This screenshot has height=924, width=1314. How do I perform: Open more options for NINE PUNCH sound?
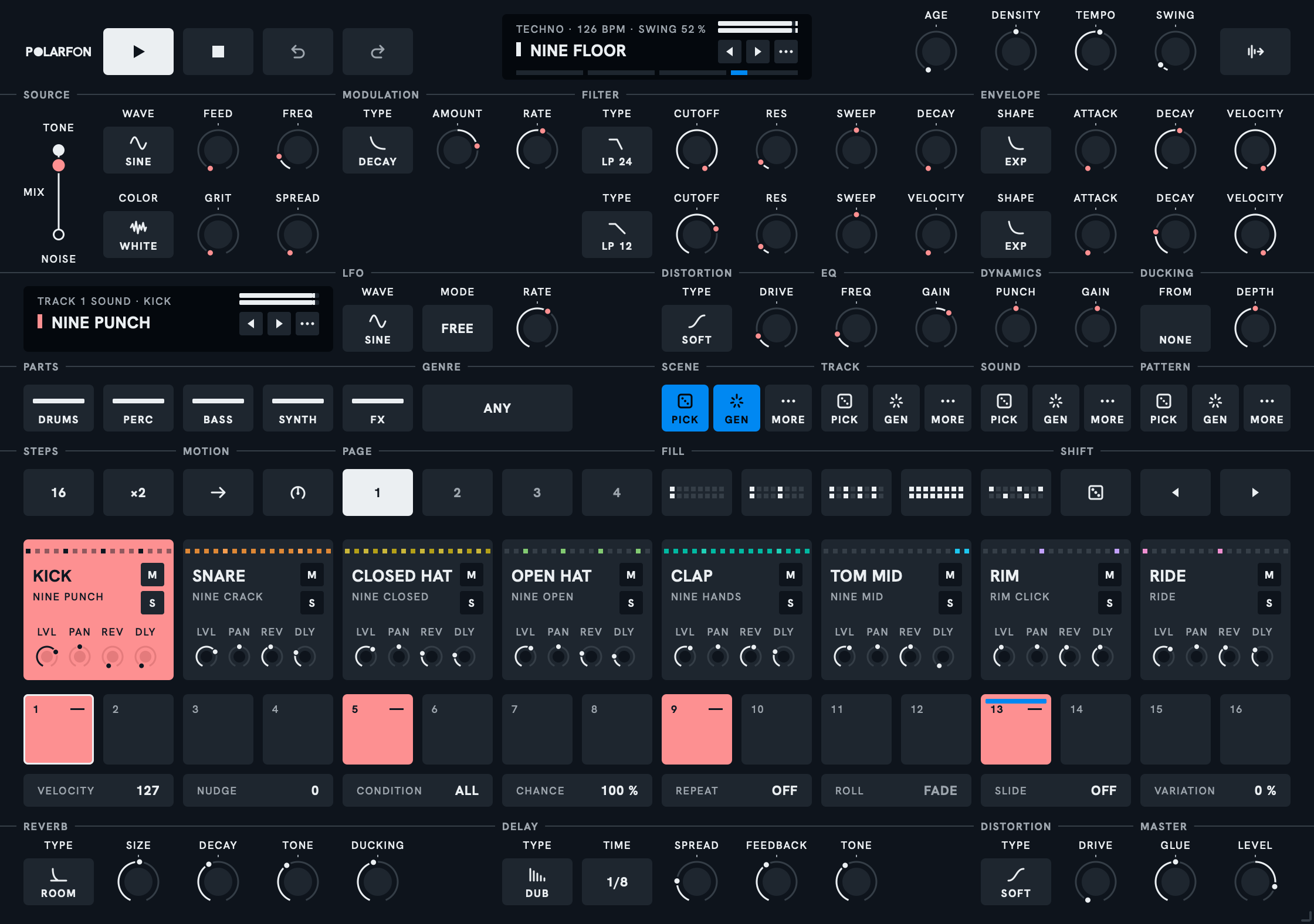pos(307,324)
